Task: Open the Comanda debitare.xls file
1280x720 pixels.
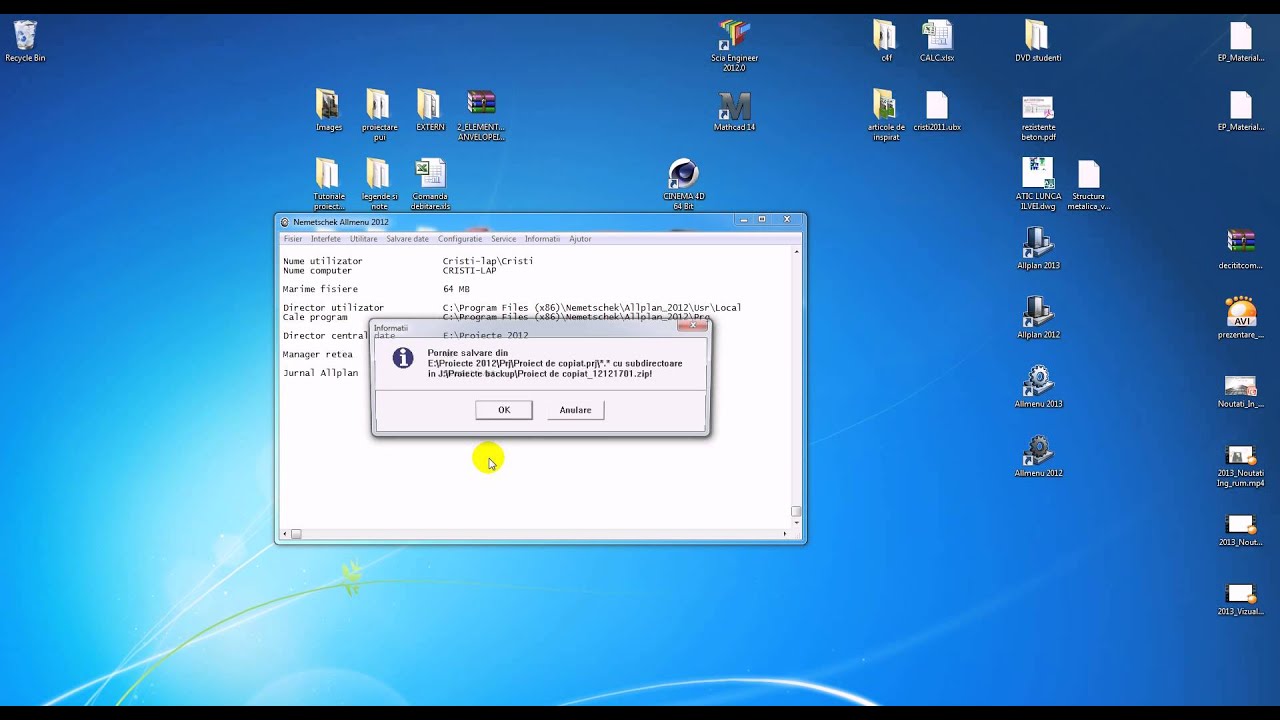Action: tap(430, 184)
